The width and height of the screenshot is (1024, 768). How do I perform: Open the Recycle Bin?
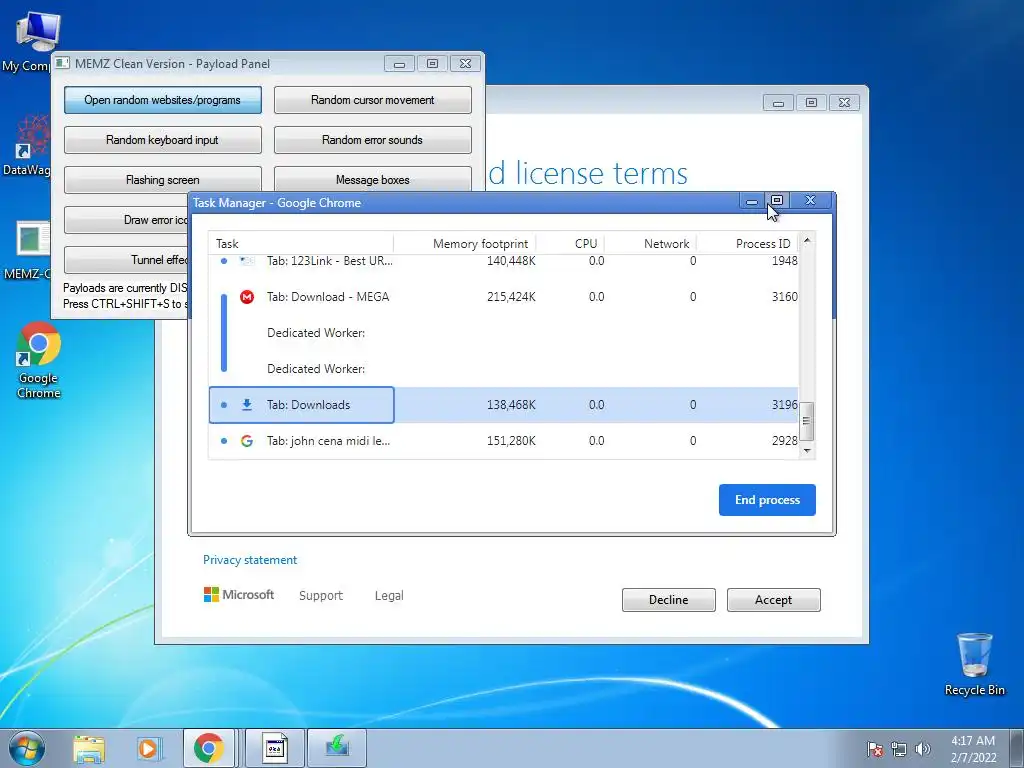coord(974,664)
